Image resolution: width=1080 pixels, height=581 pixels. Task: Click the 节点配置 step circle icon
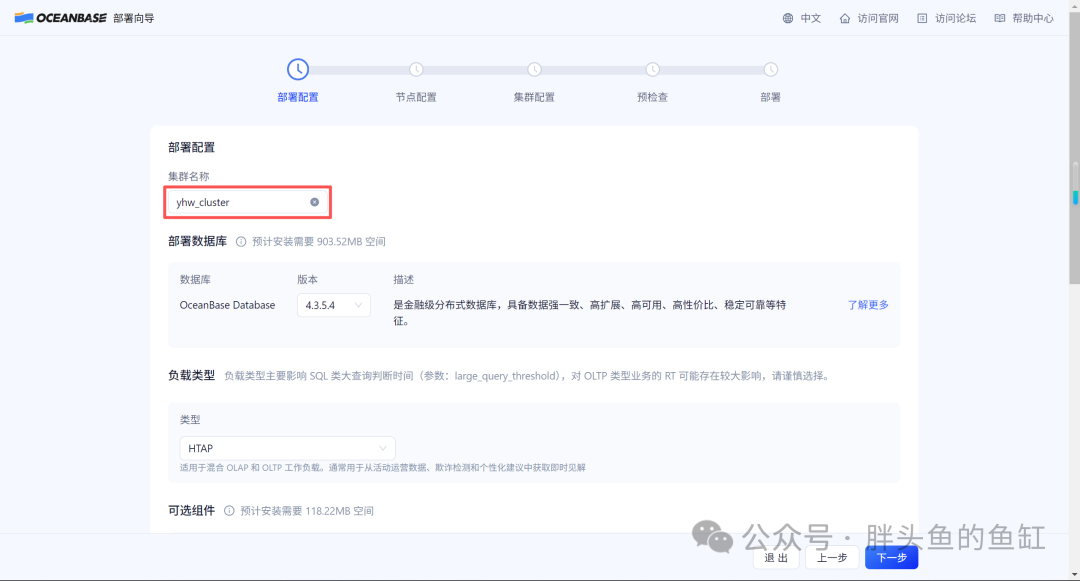pos(416,70)
